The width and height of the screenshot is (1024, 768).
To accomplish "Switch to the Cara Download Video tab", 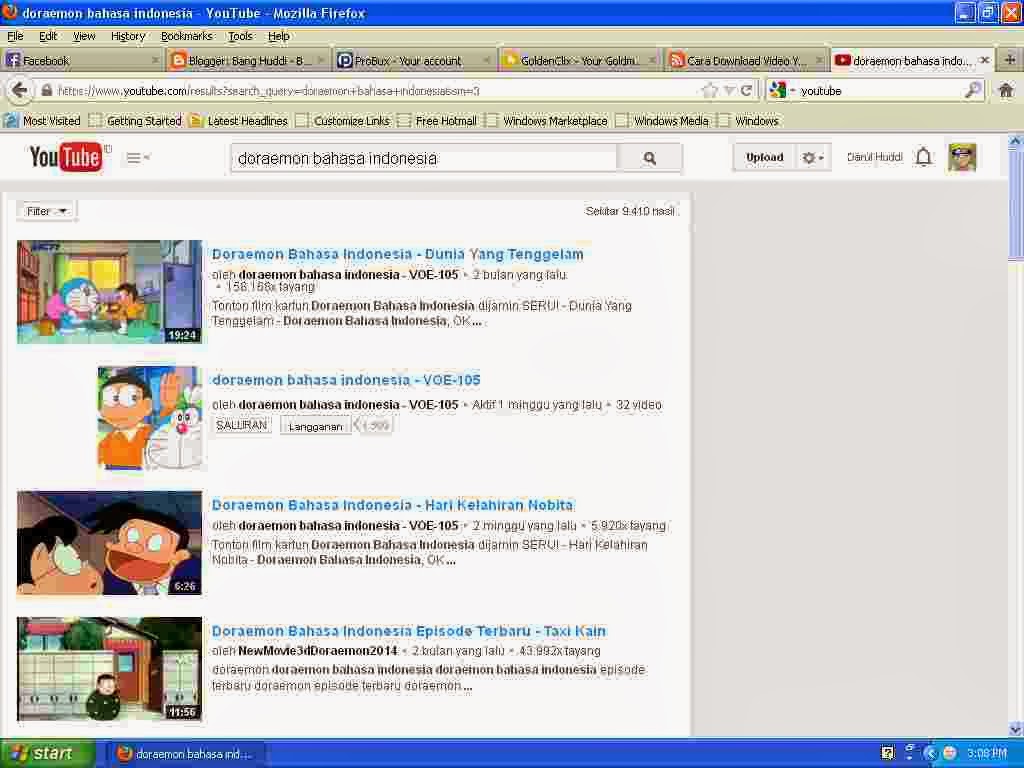I will pyautogui.click(x=746, y=61).
